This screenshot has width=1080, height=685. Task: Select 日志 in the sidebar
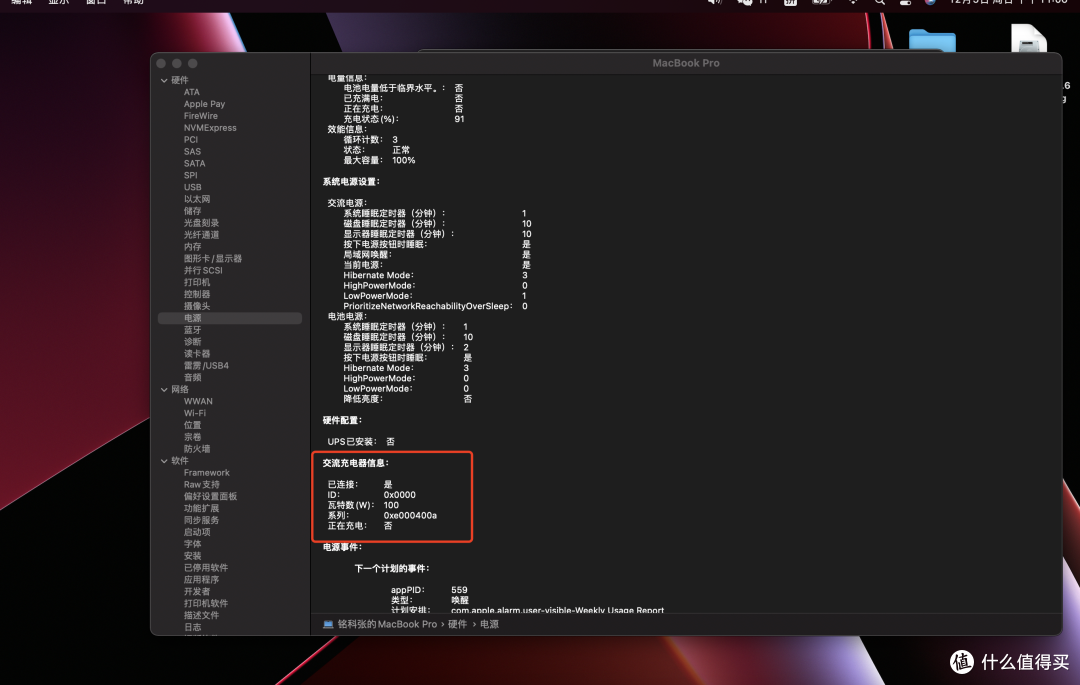pyautogui.click(x=192, y=627)
